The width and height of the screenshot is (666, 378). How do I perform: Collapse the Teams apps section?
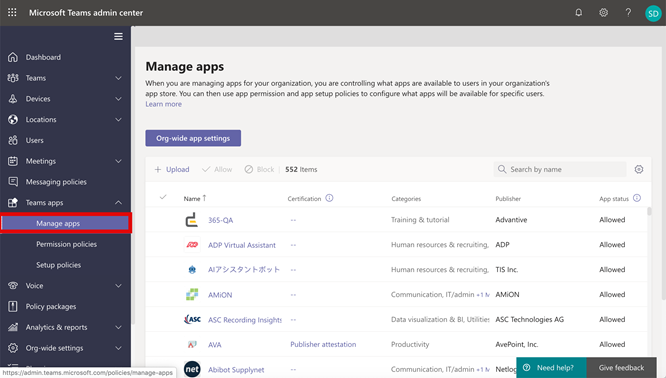coord(119,203)
